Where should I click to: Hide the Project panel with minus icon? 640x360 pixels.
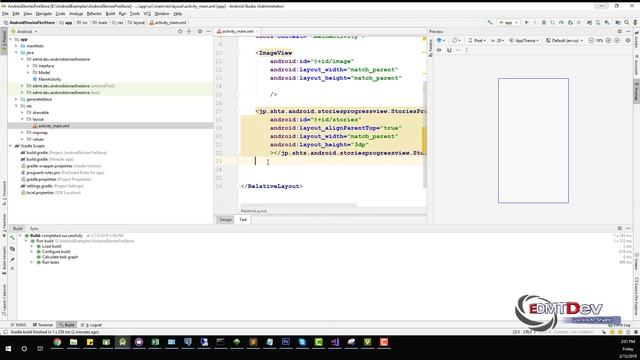pyautogui.click(x=209, y=31)
